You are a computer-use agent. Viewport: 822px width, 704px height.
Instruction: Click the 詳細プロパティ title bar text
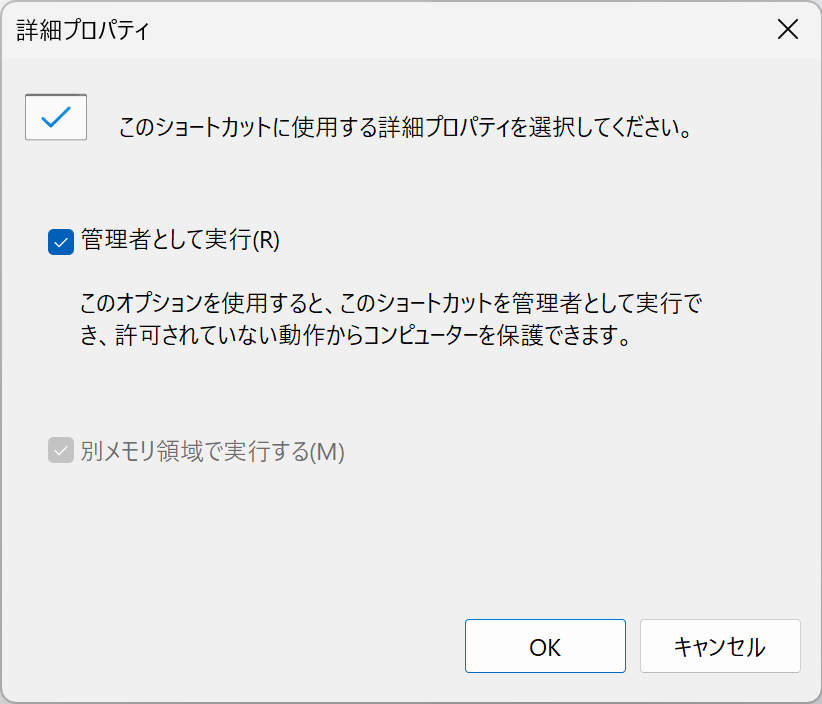tap(83, 30)
